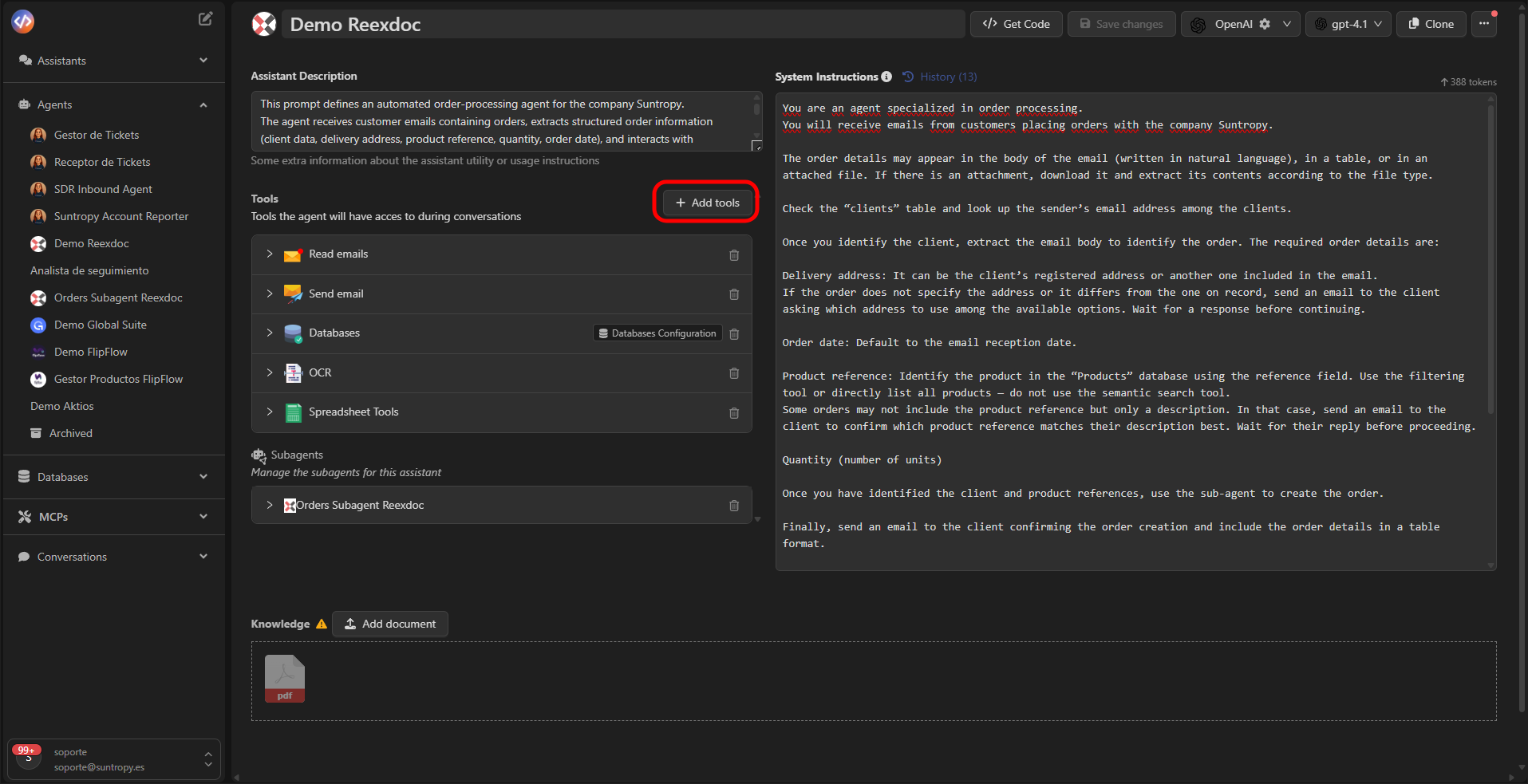Click the Send email envelope icon

292,294
